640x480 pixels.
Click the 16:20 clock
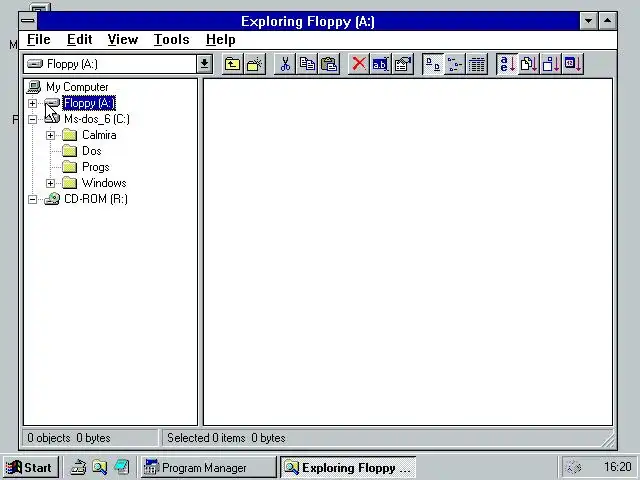(618, 467)
